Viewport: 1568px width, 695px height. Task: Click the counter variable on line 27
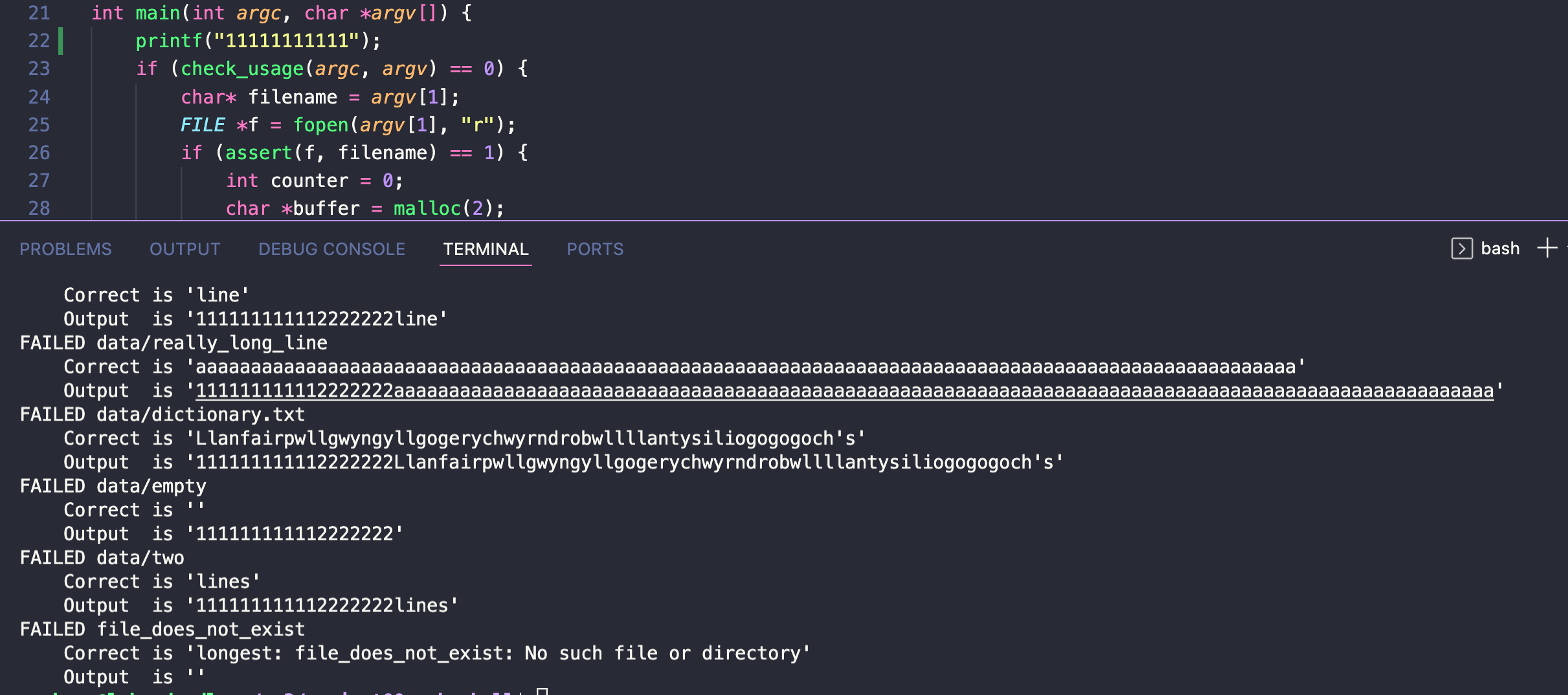309,181
